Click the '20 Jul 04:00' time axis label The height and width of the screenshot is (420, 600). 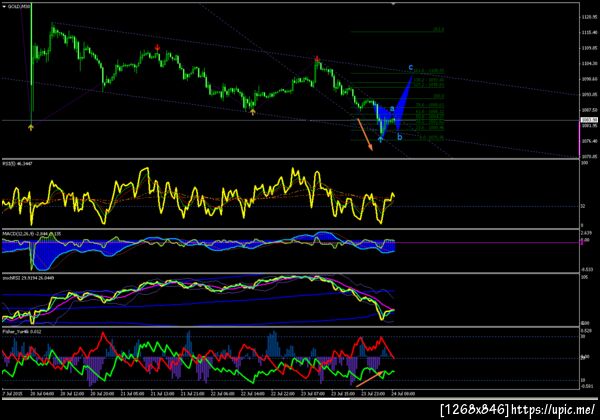pos(41,393)
